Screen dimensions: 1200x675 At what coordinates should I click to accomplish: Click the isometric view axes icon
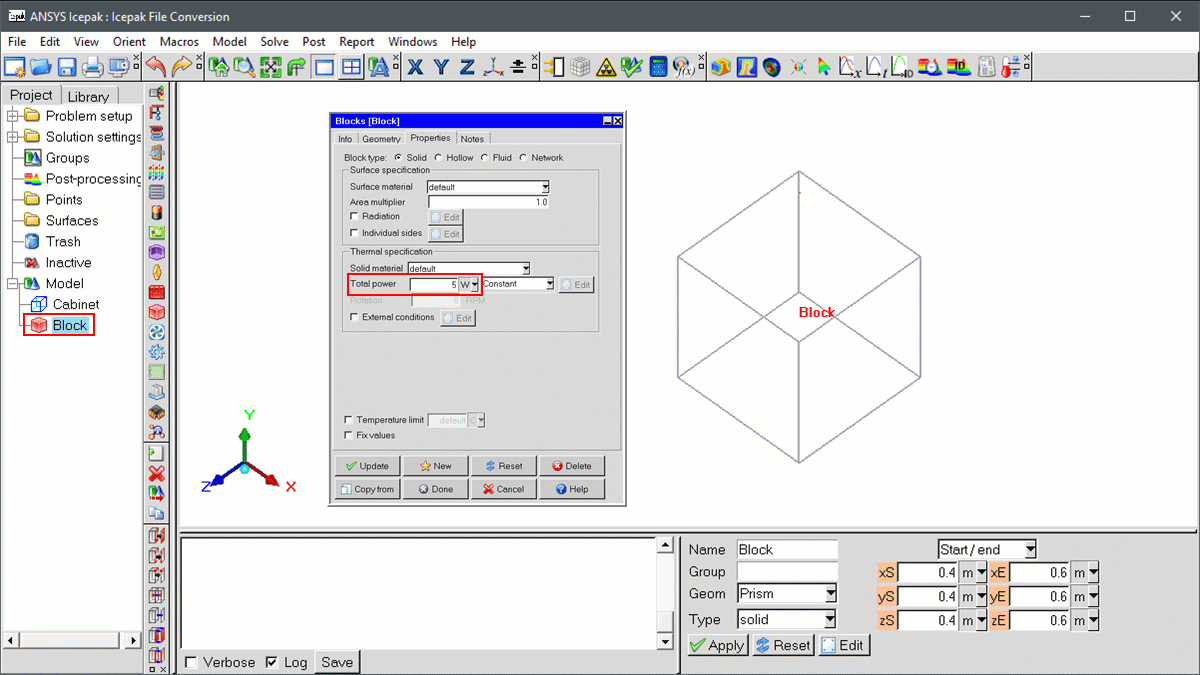tap(493, 67)
